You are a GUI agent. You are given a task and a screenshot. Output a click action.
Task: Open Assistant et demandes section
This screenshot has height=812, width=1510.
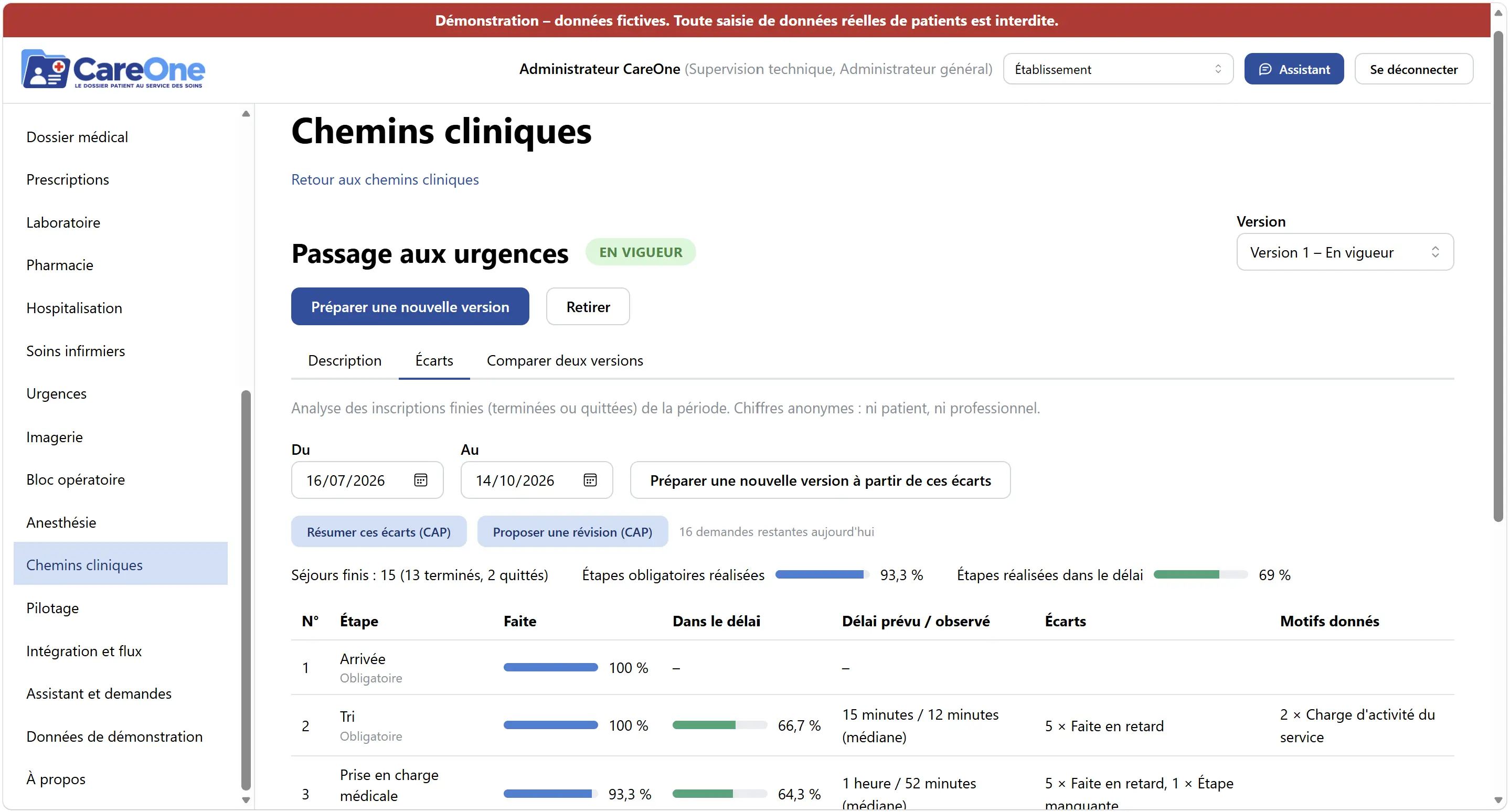click(x=120, y=693)
